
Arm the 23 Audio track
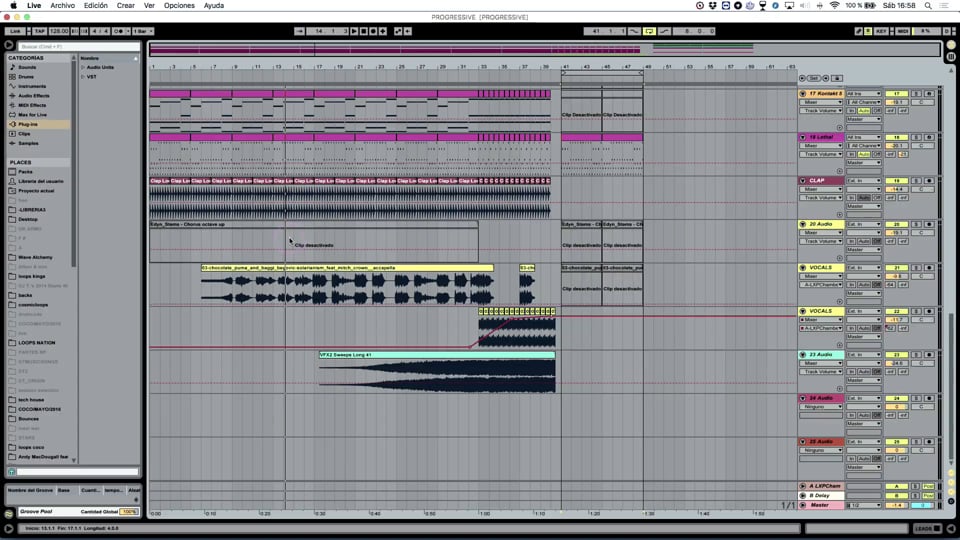point(929,354)
